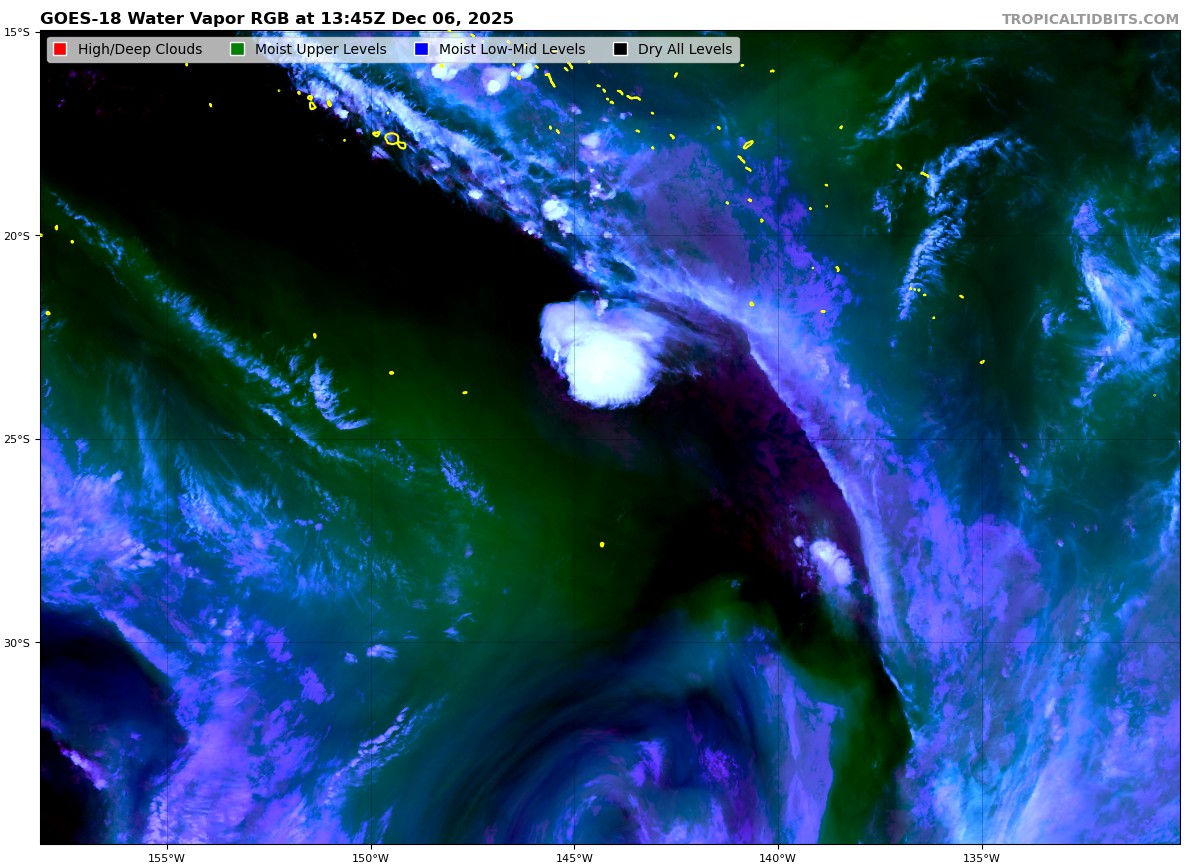Click the 'Moist Low-Mid Levels' legend label
Viewport: 1200px width, 867px height.
pyautogui.click(x=511, y=50)
